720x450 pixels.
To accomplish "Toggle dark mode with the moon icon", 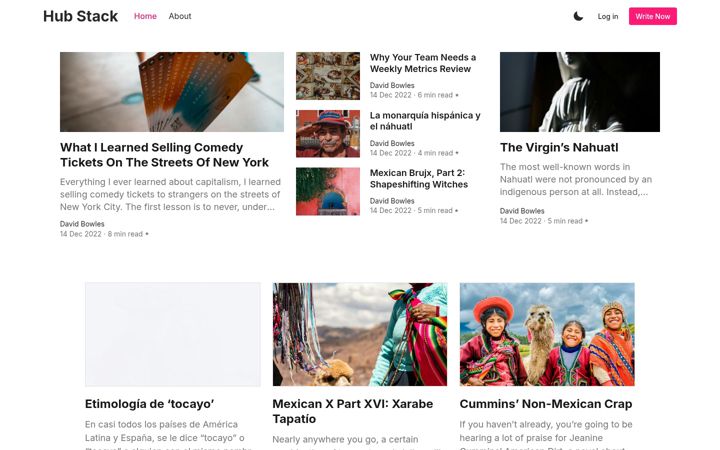I will [578, 17].
